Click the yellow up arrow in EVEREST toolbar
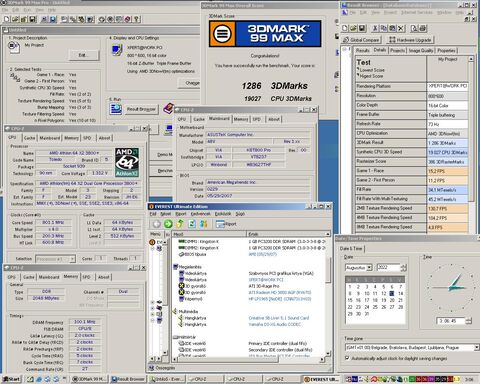Screen dimensions: 480x384 (x=180, y=224)
